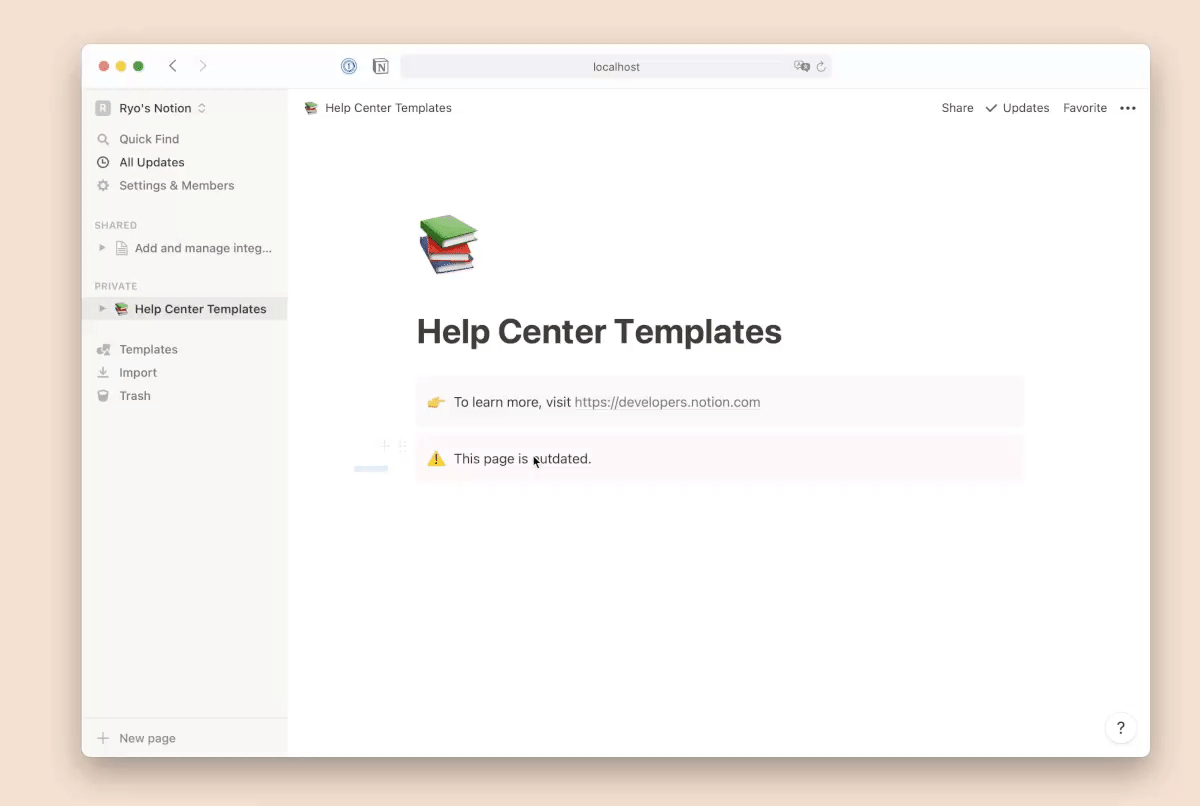Click the translate icon in address bar

pos(801,67)
